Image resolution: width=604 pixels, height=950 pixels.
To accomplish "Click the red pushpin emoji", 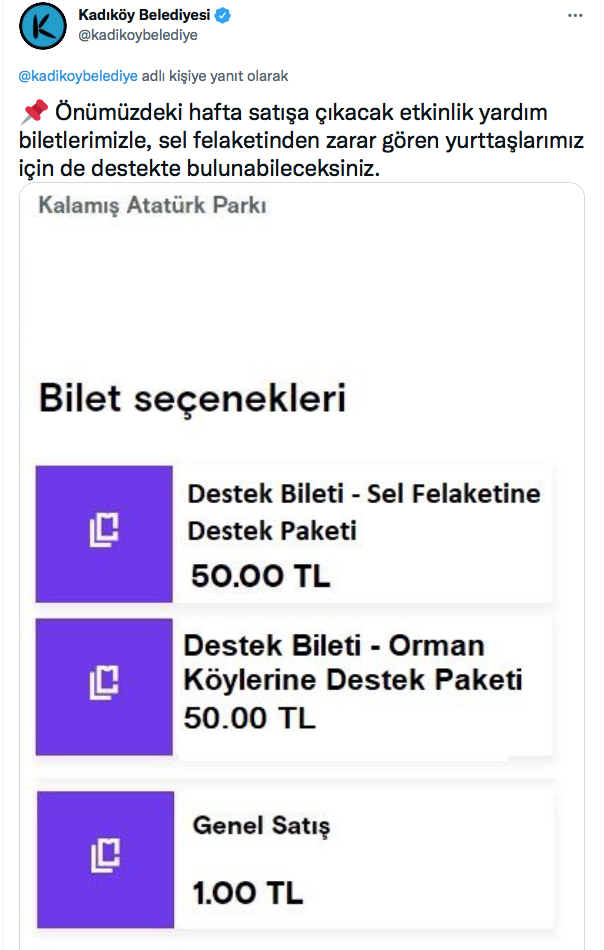I will 34,113.
